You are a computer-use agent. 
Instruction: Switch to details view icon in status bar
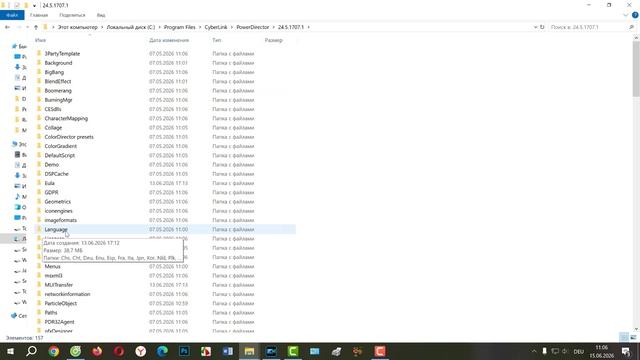coord(624,338)
